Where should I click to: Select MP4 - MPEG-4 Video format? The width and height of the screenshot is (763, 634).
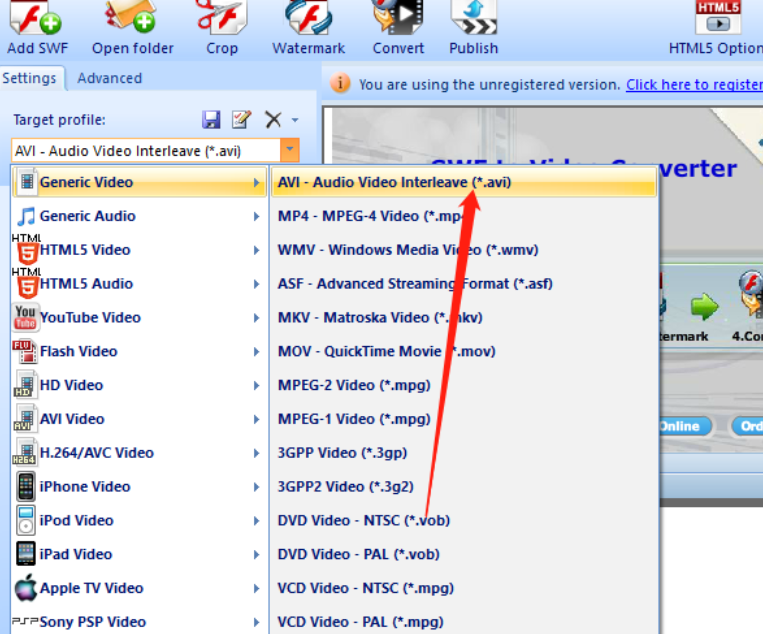click(x=464, y=216)
